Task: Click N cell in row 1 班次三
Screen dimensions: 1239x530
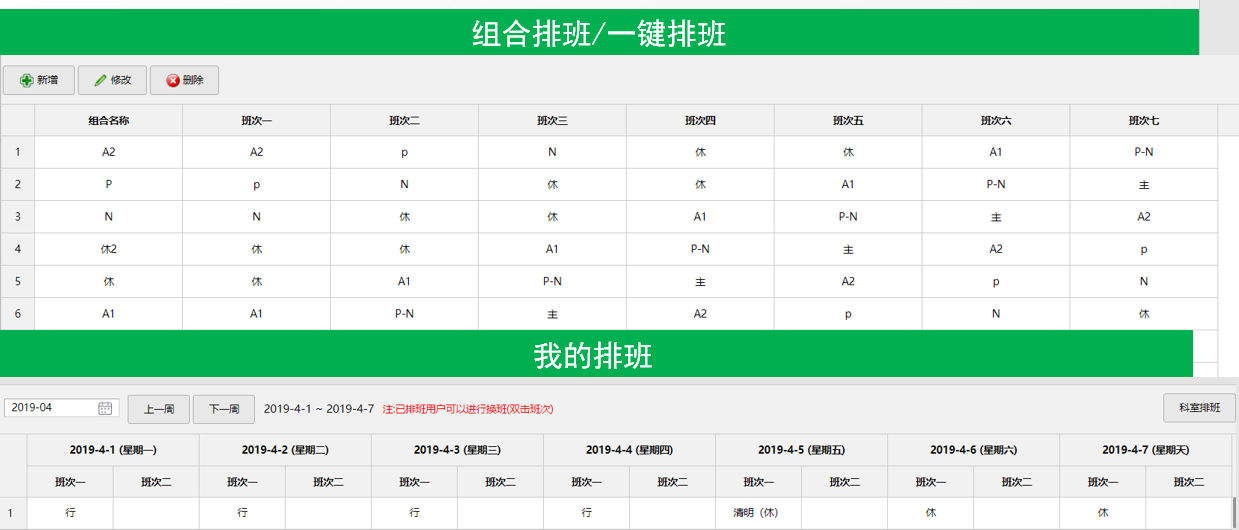Action: coord(552,152)
